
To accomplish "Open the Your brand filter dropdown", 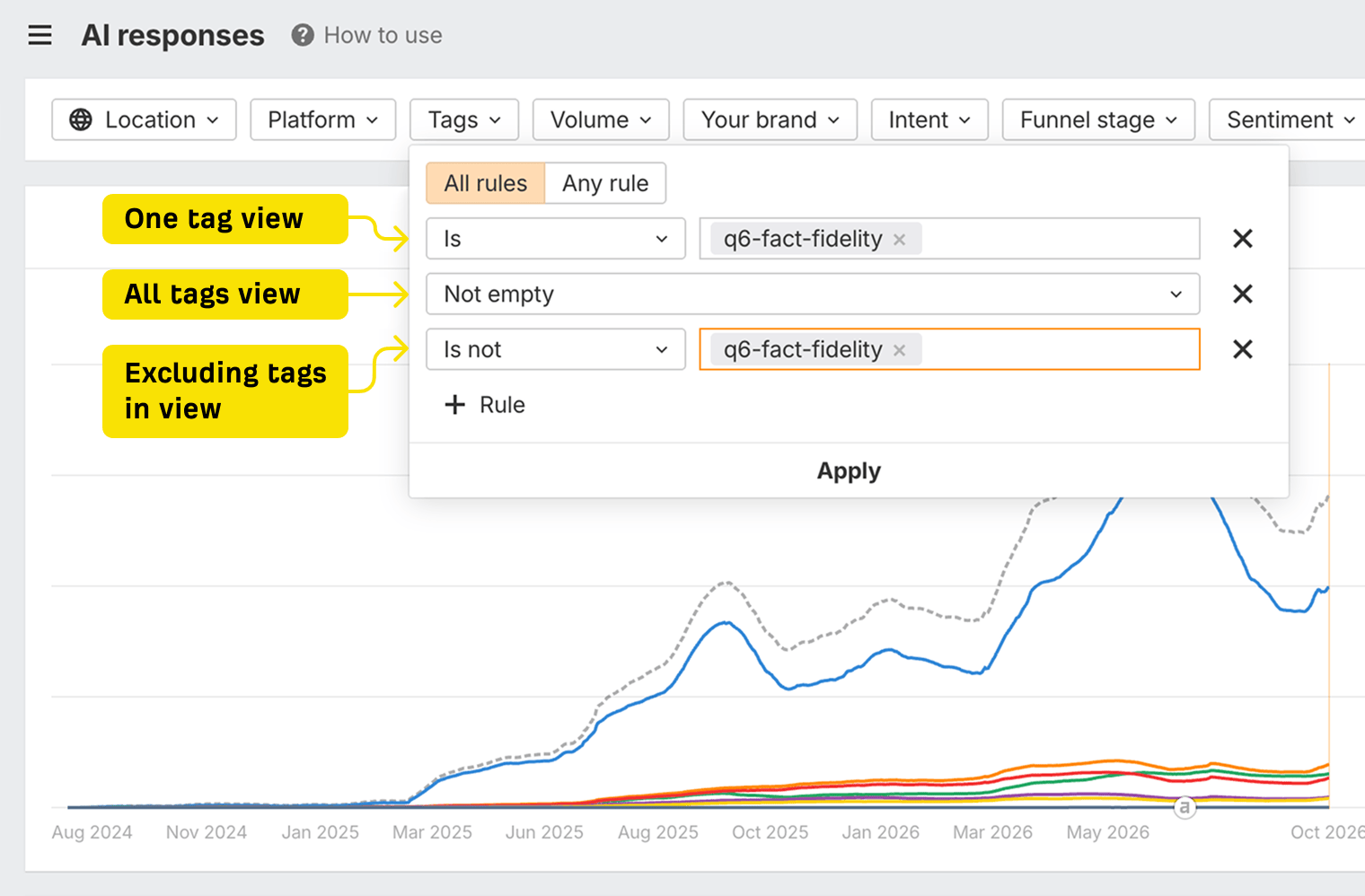I will coord(771,119).
